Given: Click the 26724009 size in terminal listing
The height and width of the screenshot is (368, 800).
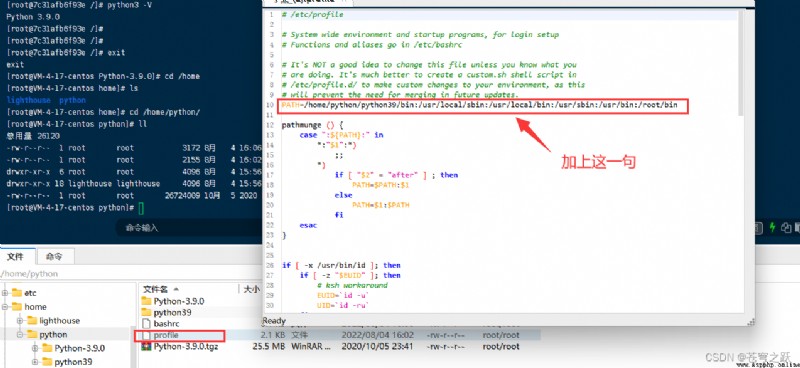Looking at the screenshot, I should tap(182, 195).
